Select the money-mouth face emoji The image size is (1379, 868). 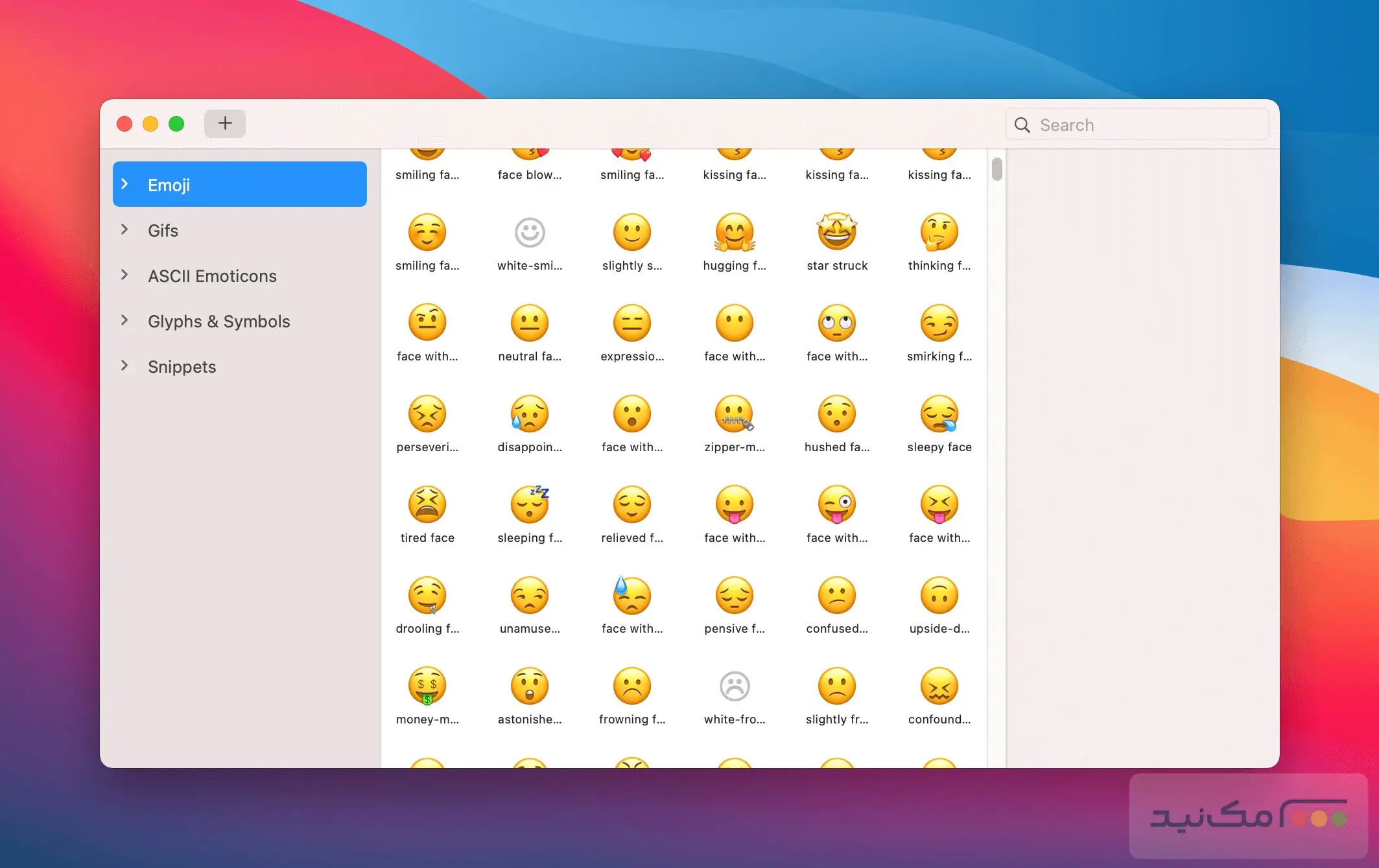pyautogui.click(x=427, y=686)
